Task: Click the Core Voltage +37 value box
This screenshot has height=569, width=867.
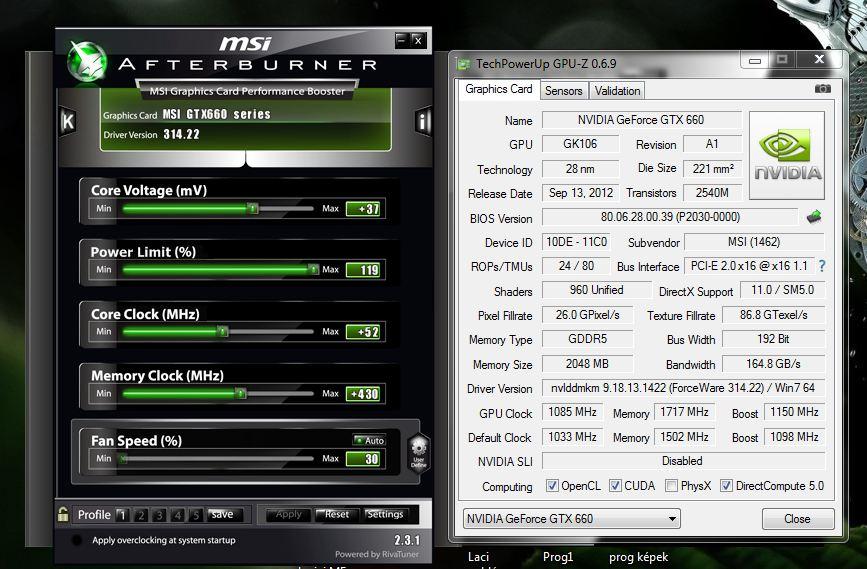Action: click(x=363, y=208)
